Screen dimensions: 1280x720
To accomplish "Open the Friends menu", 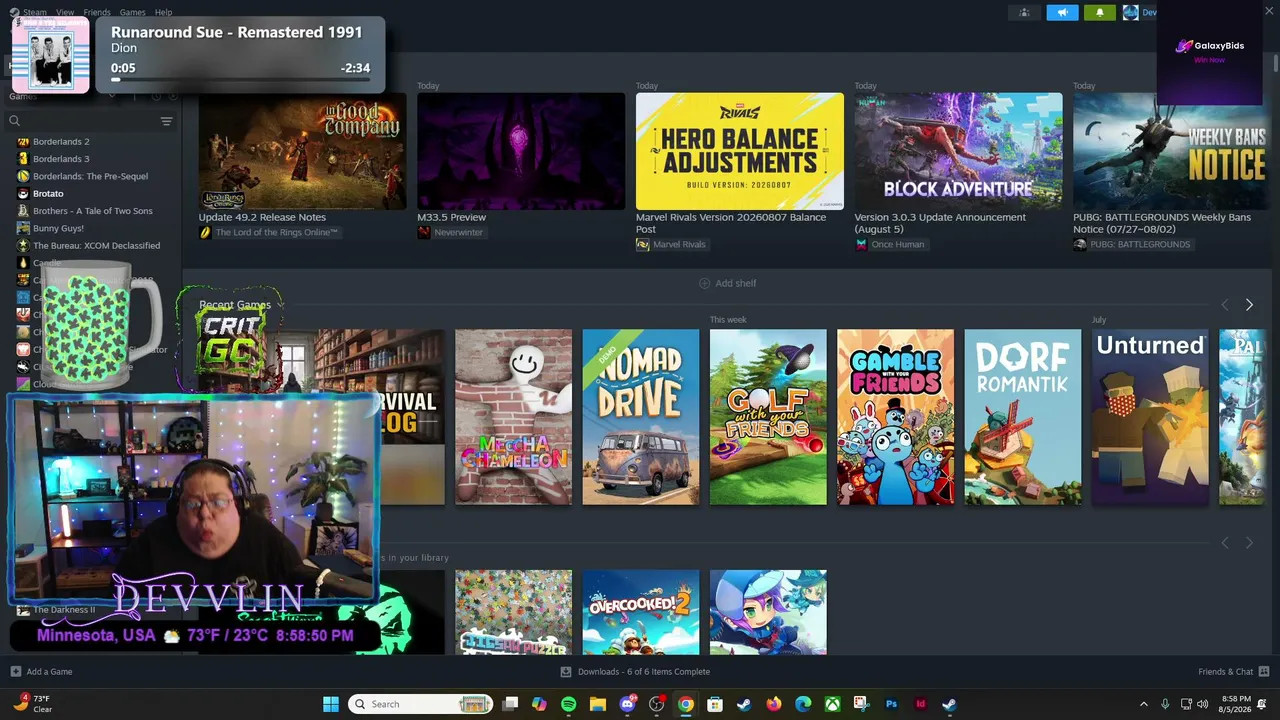I will (x=97, y=12).
